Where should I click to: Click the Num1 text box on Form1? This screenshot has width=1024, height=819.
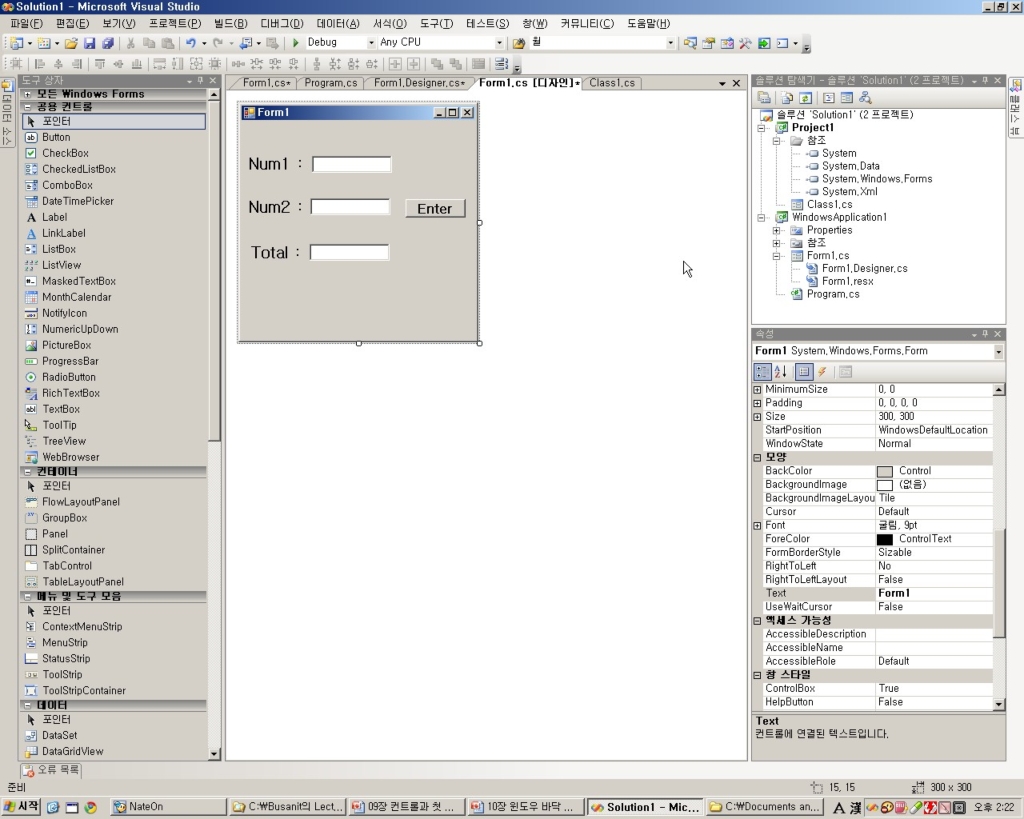coord(351,164)
